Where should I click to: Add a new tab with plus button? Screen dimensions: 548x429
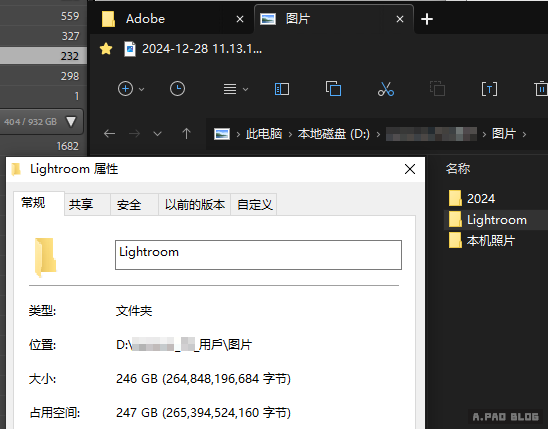[427, 19]
